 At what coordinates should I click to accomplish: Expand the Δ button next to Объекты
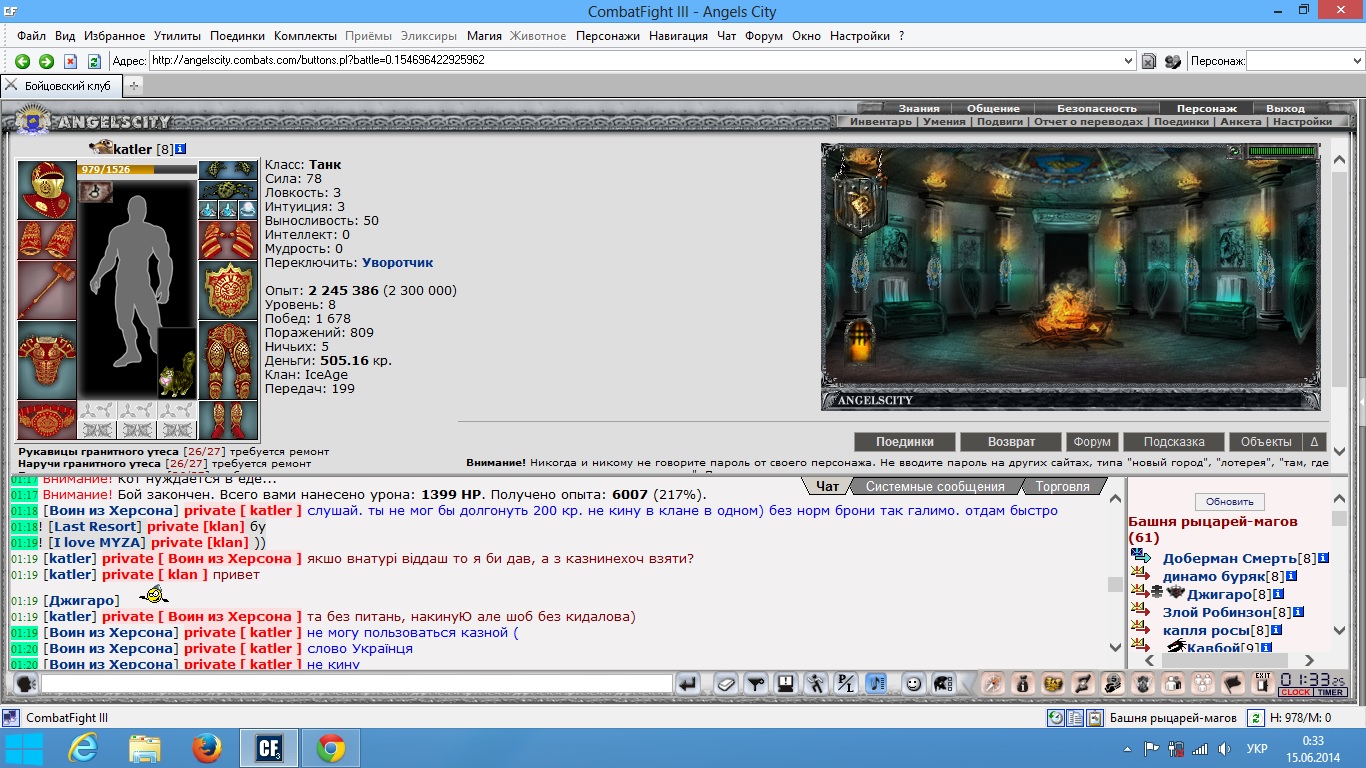[x=1314, y=442]
